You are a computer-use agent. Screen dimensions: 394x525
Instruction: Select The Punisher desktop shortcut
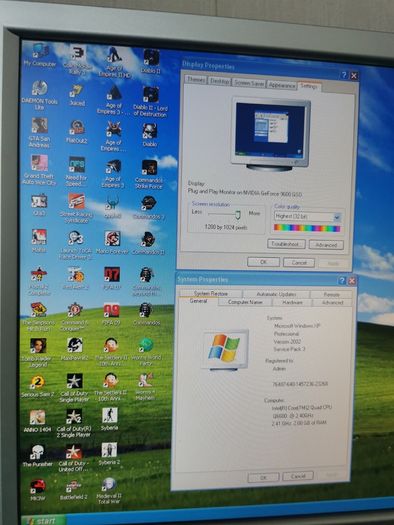[x=37, y=455]
